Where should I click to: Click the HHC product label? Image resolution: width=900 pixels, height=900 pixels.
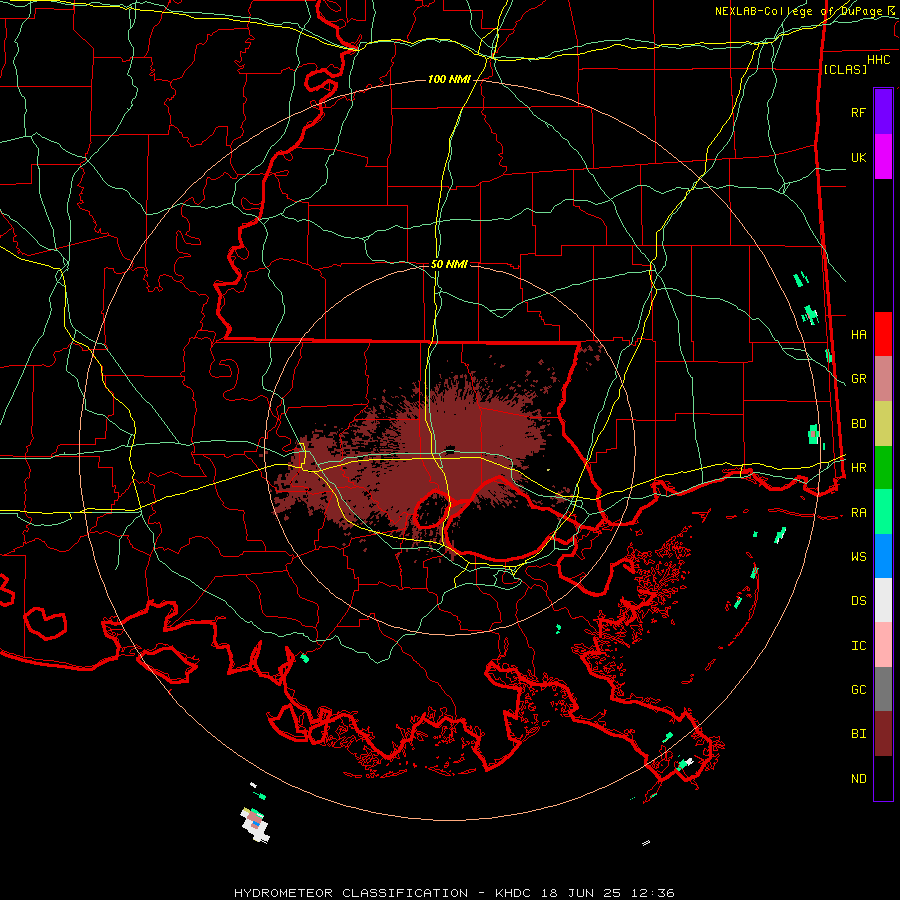click(x=878, y=60)
